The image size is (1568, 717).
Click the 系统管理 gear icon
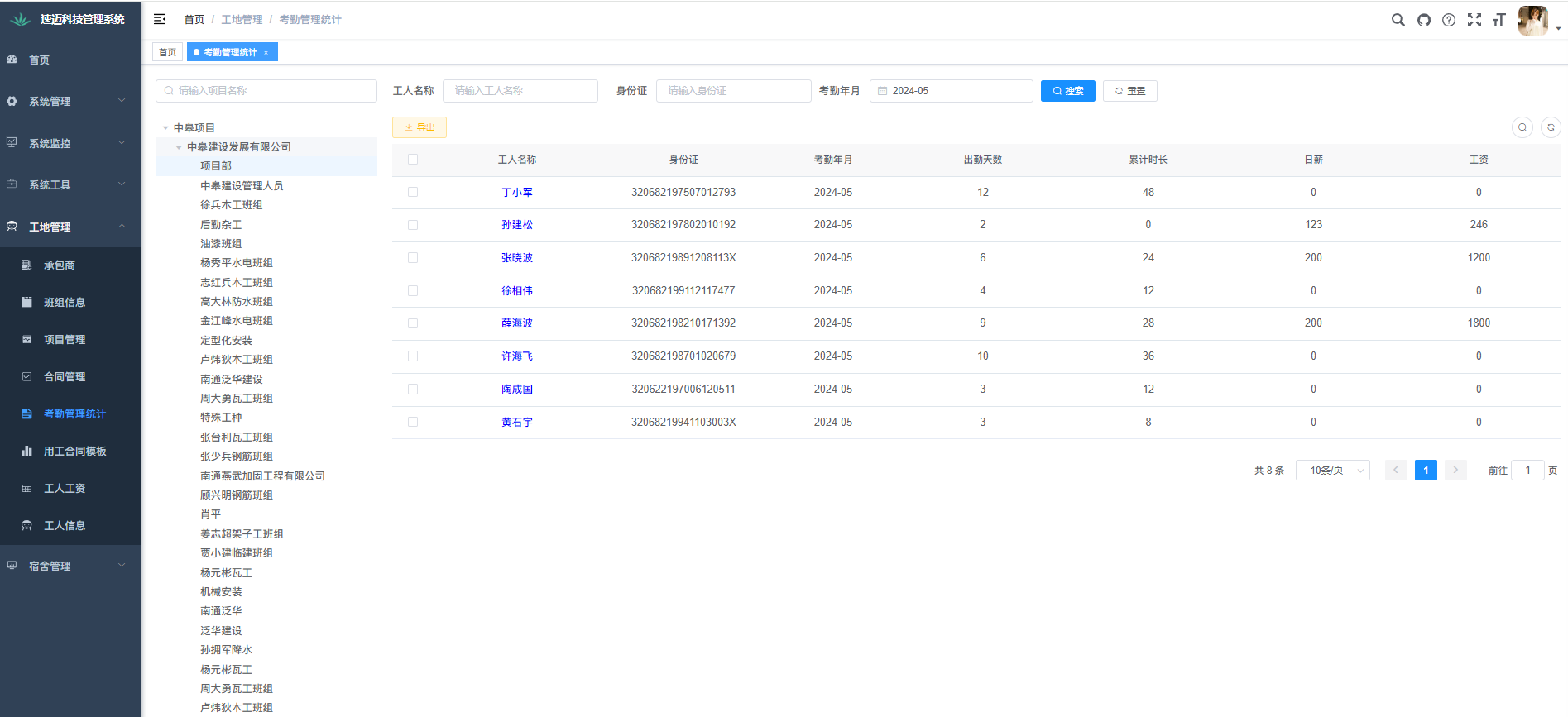point(12,101)
